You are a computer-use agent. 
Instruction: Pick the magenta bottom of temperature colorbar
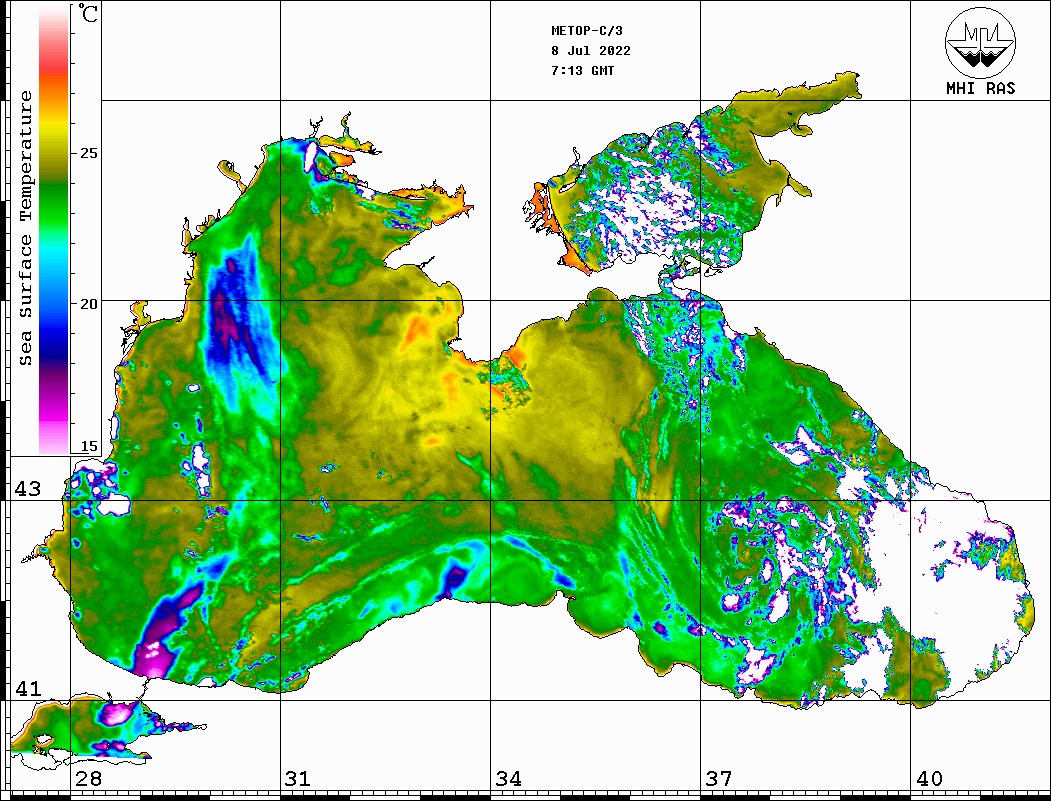54,416
